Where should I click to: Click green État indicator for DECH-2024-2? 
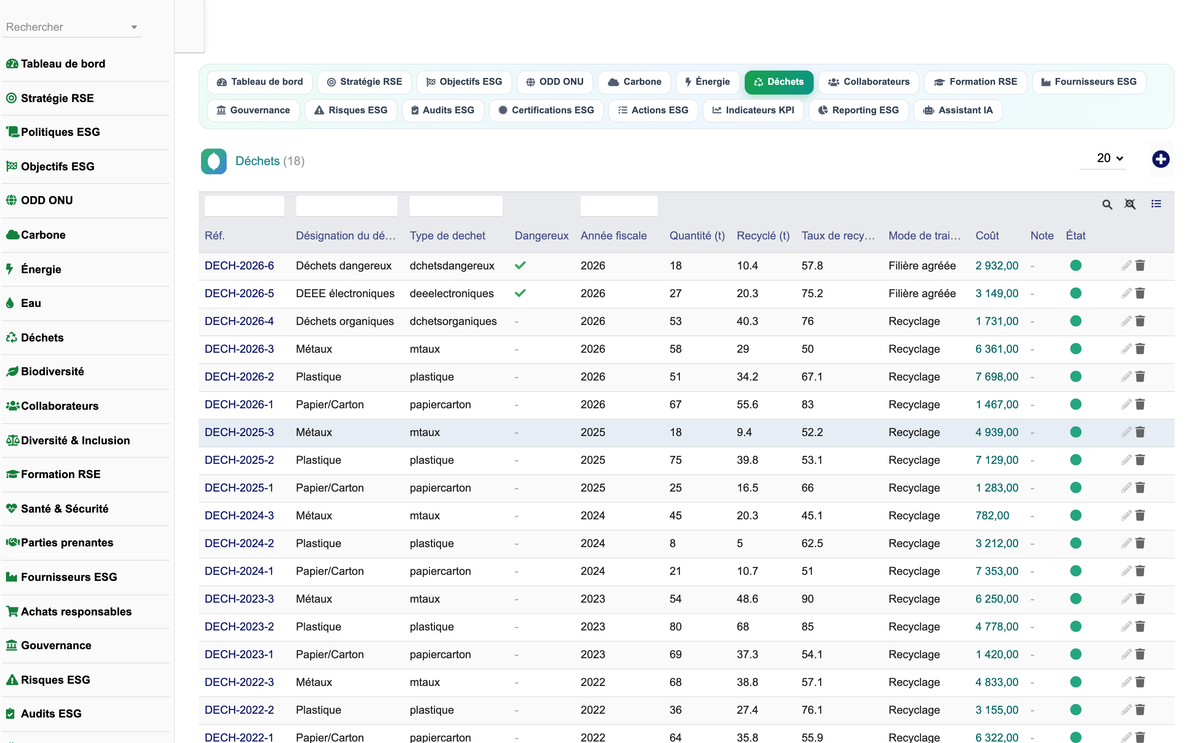(x=1076, y=543)
